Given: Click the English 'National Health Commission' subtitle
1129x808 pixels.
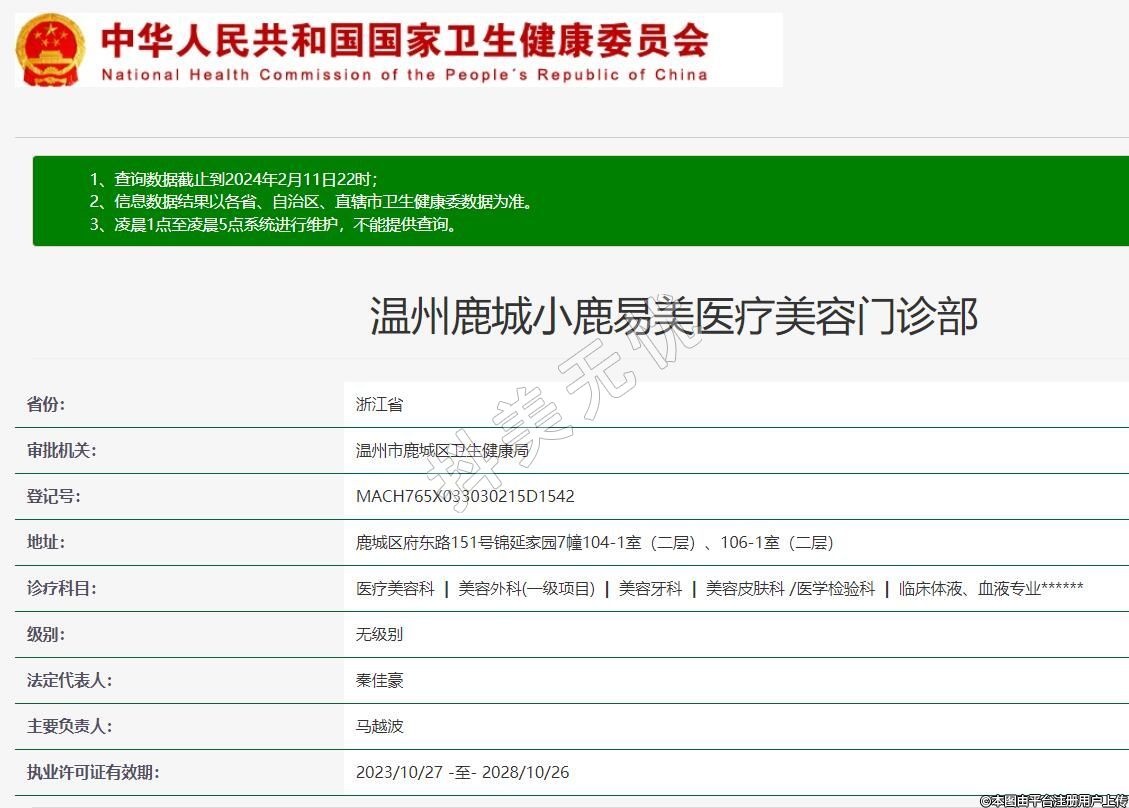Looking at the screenshot, I should point(405,75).
